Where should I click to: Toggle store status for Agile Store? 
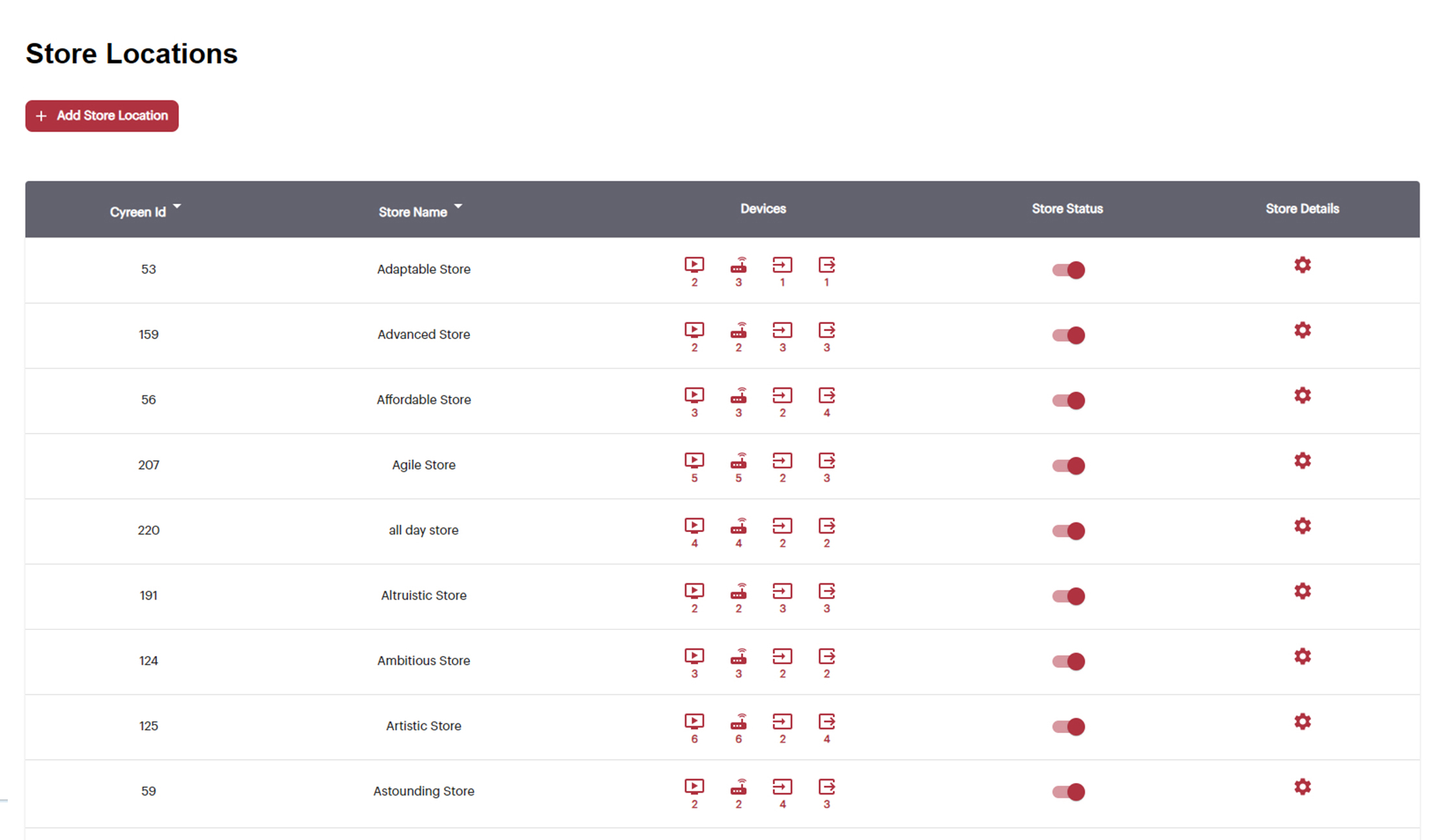click(x=1068, y=466)
